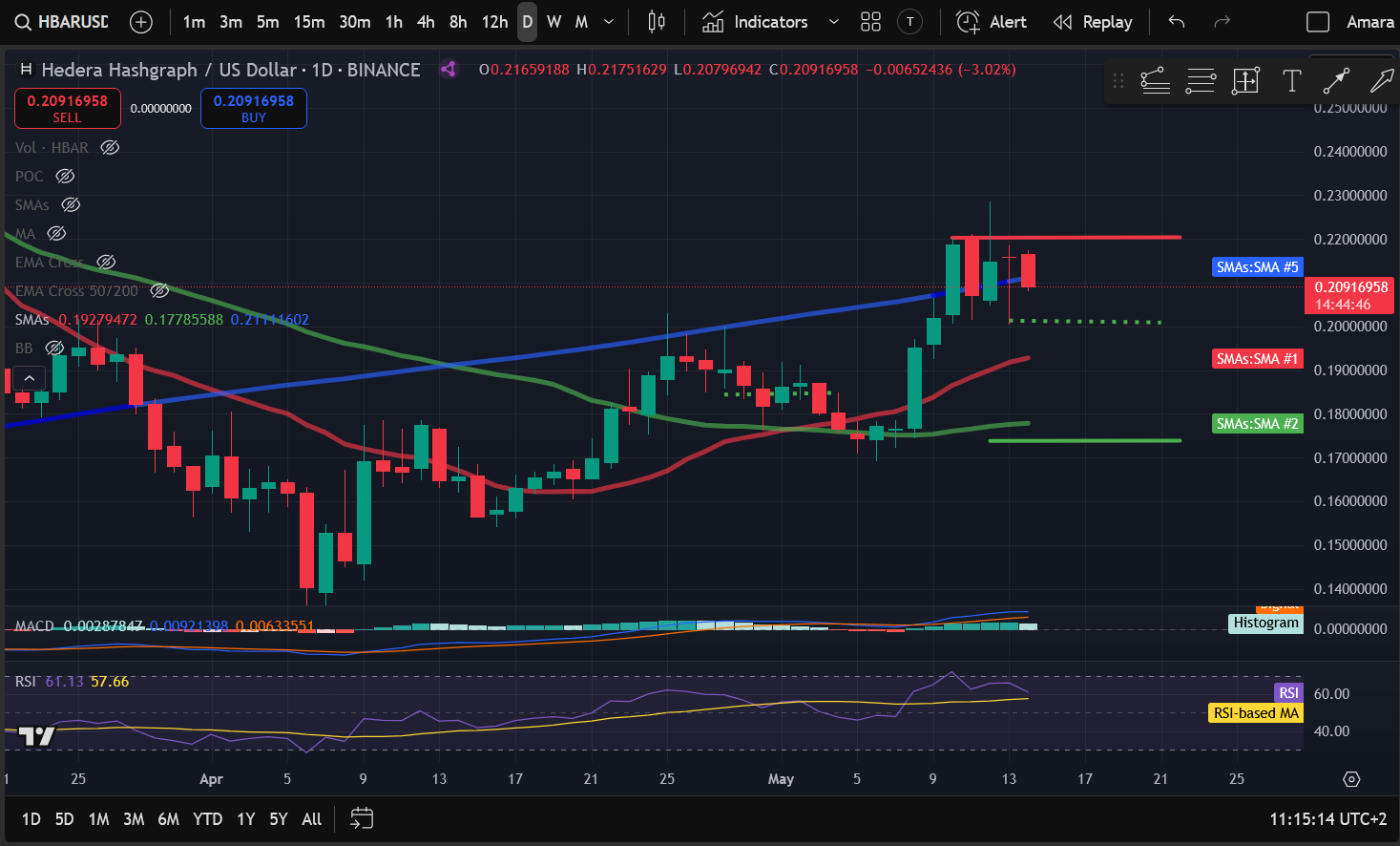The height and width of the screenshot is (846, 1400).
Task: Collapse the indicator legend with chevron
Action: pos(30,378)
